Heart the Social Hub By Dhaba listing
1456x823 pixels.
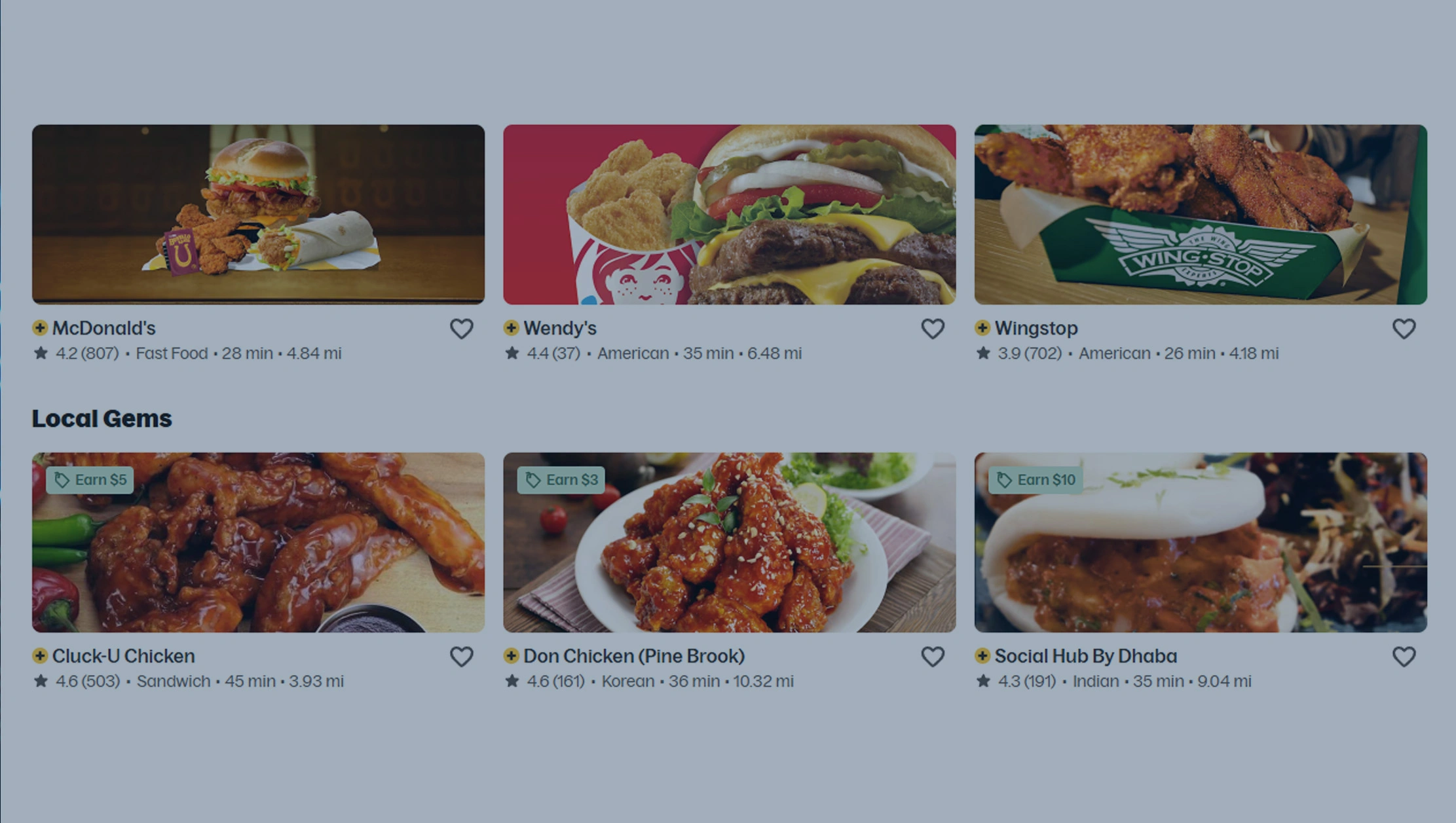pos(1404,657)
